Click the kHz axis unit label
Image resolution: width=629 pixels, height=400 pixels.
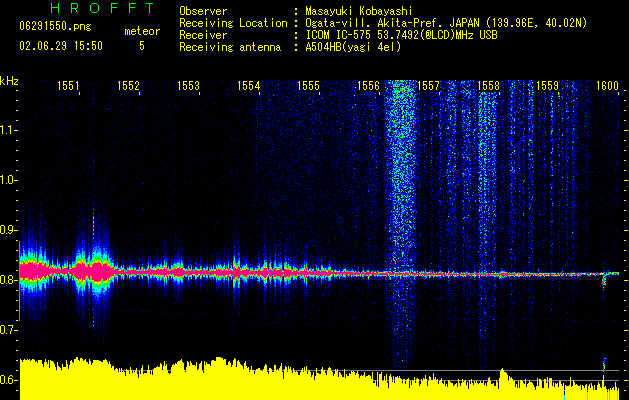(x=9, y=81)
